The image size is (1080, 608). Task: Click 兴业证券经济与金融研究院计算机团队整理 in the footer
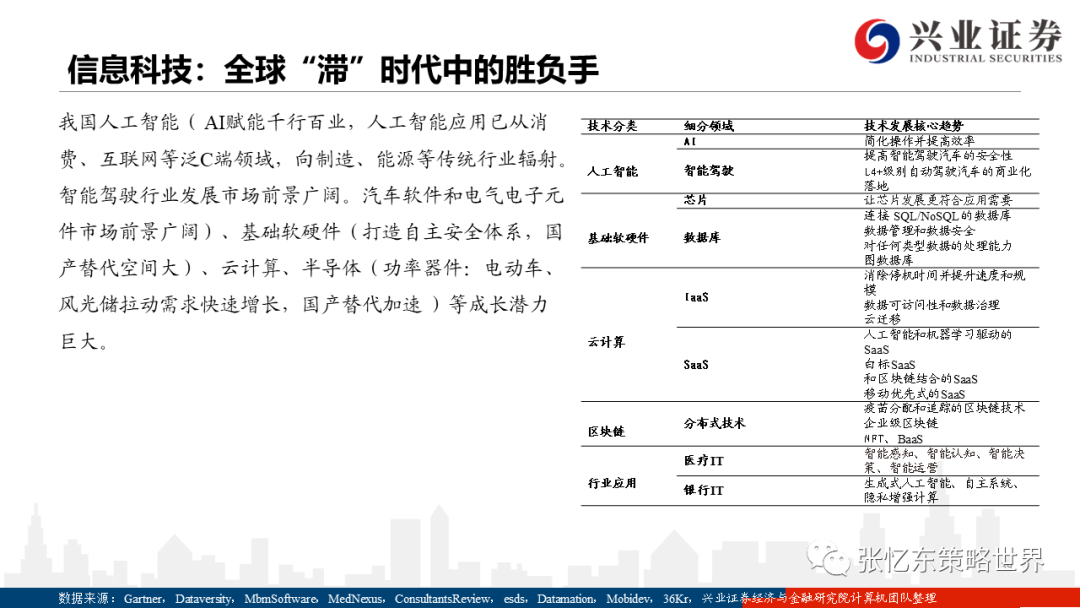819,598
